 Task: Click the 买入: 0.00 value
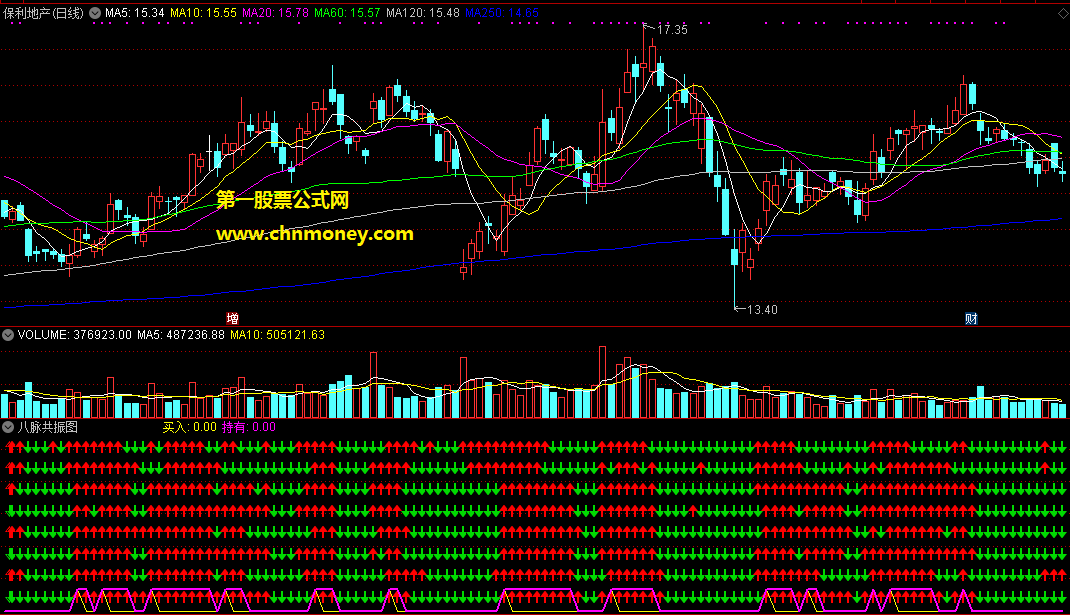click(189, 427)
